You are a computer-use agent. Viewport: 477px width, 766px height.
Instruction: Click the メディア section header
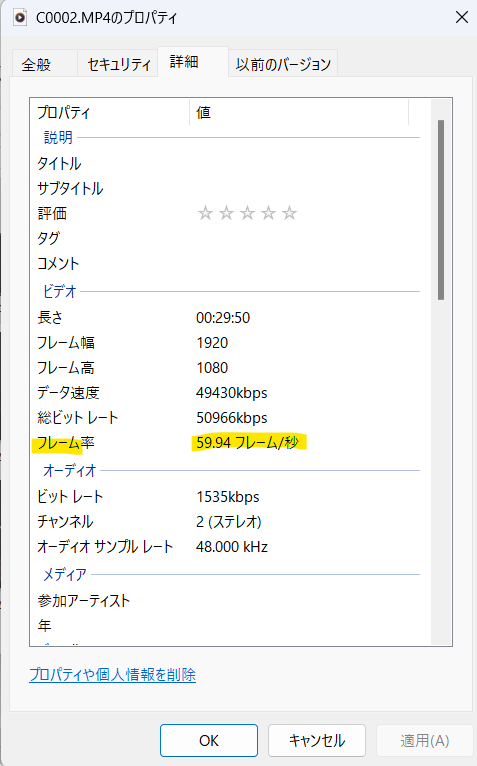[x=65, y=574]
